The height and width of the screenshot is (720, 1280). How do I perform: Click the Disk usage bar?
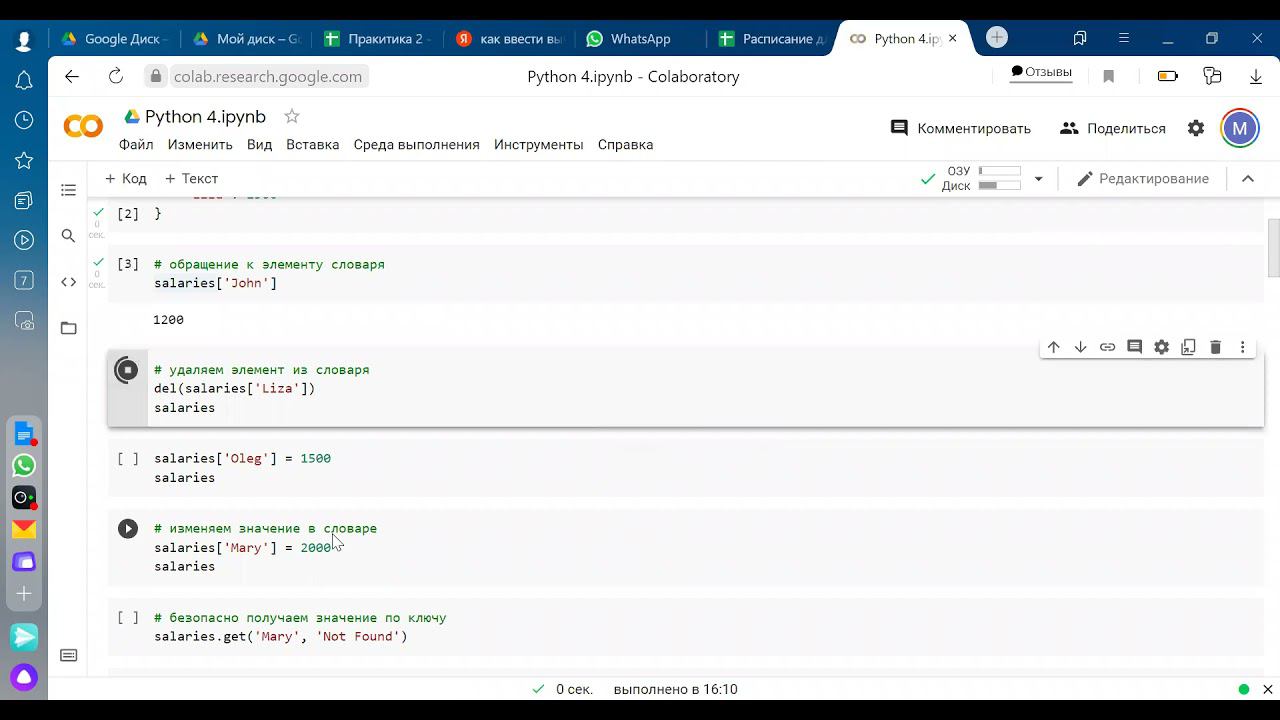click(x=1000, y=186)
